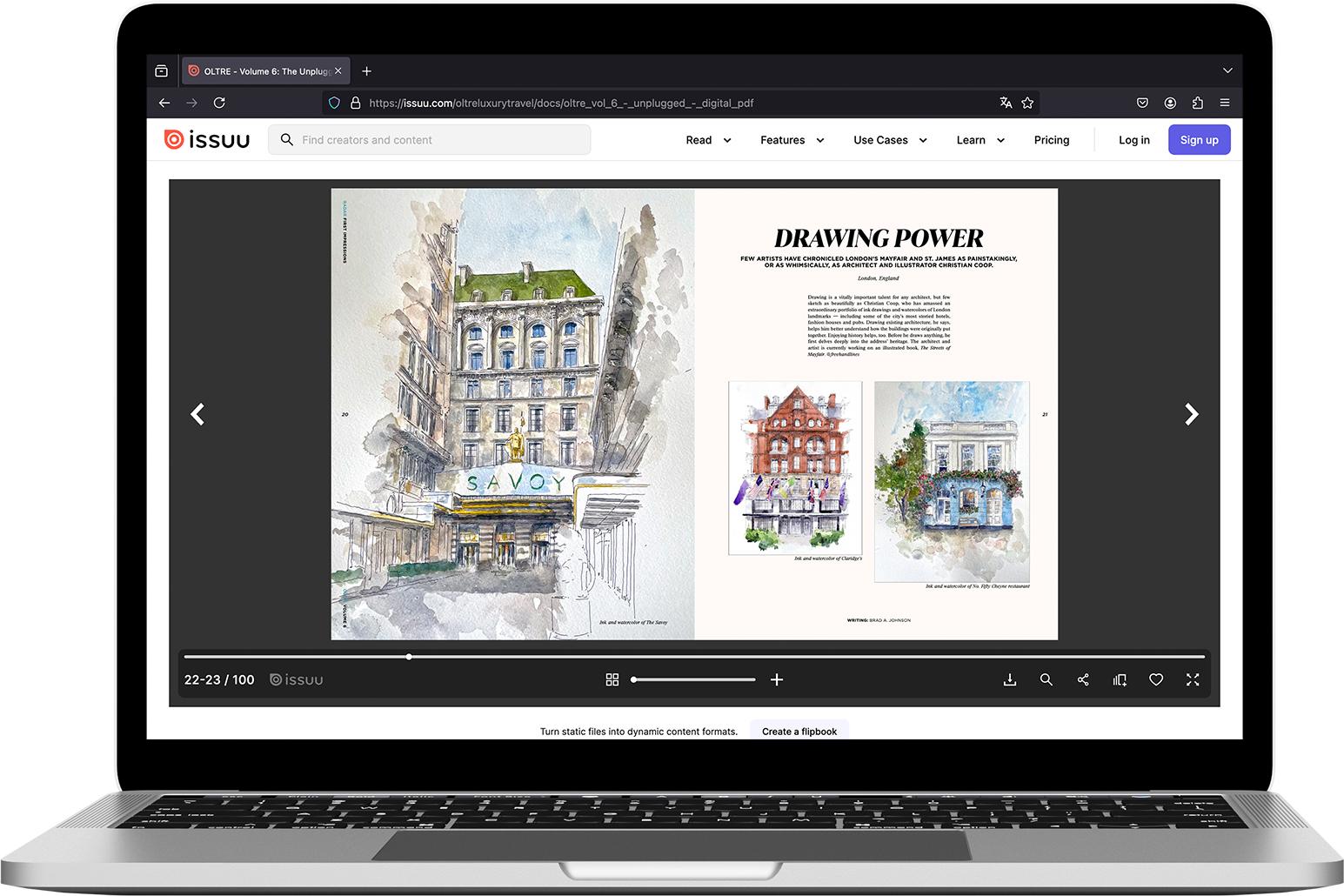Click the 22-23 / 100 page counter
Viewport: 1344px width, 896px height.
219,679
